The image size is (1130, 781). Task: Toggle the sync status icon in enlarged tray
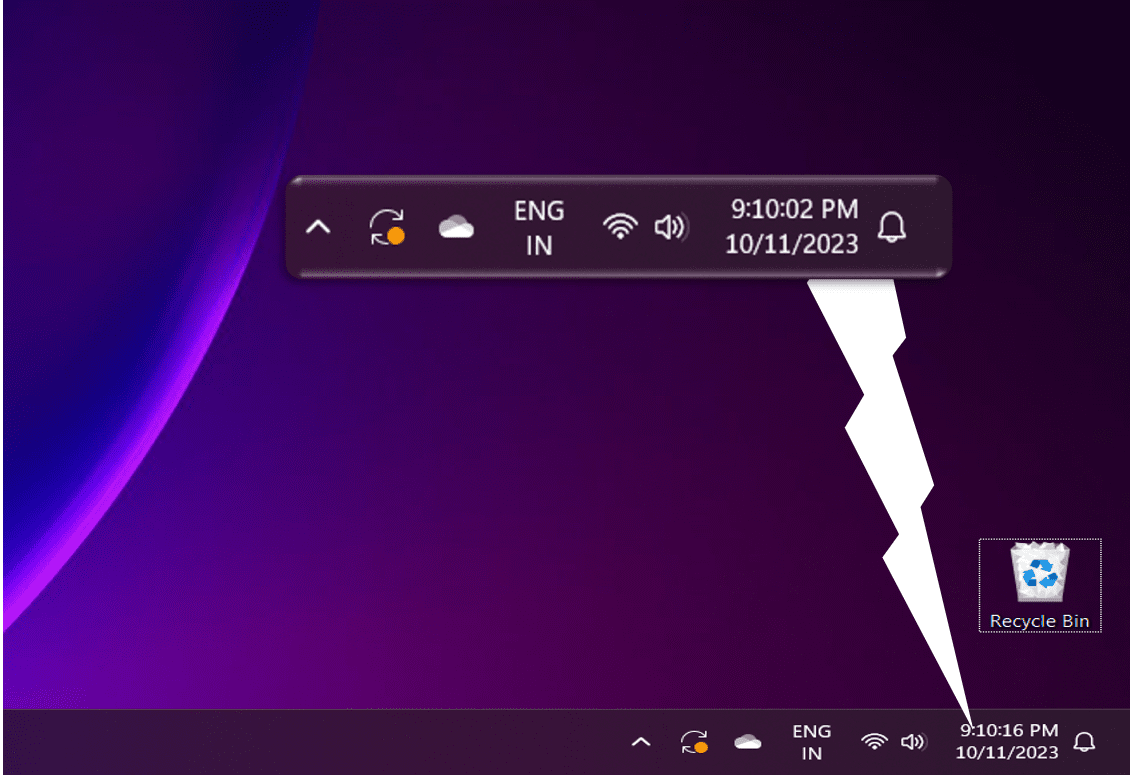(387, 225)
